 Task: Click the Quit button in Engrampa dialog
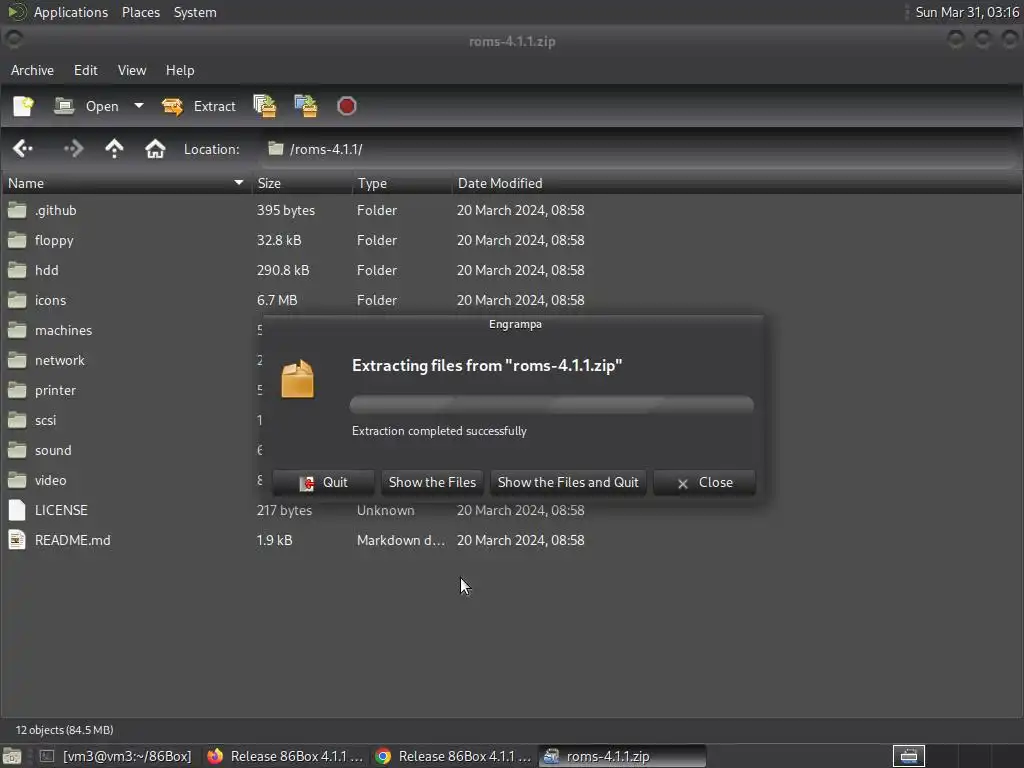(323, 483)
